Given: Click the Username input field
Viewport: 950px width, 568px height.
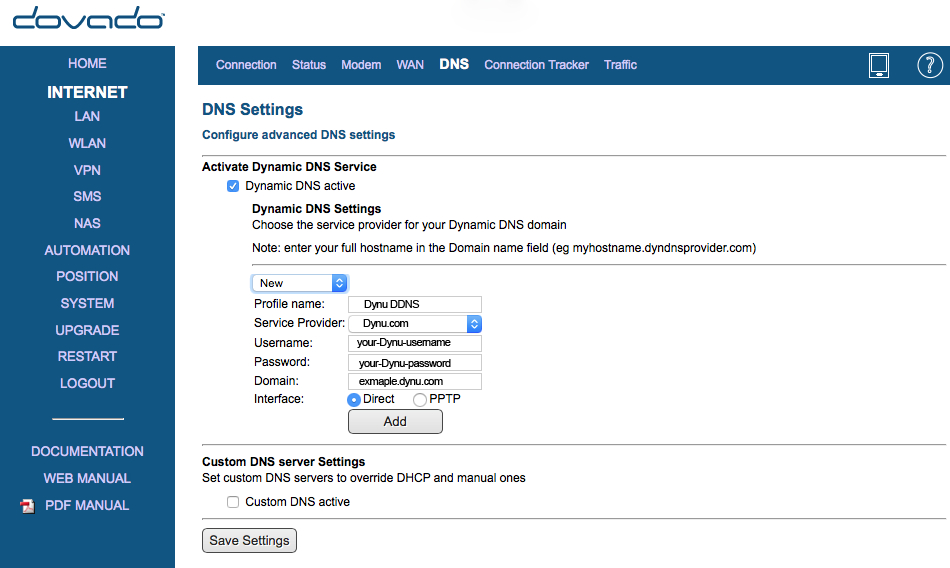Looking at the screenshot, I should click(x=415, y=343).
